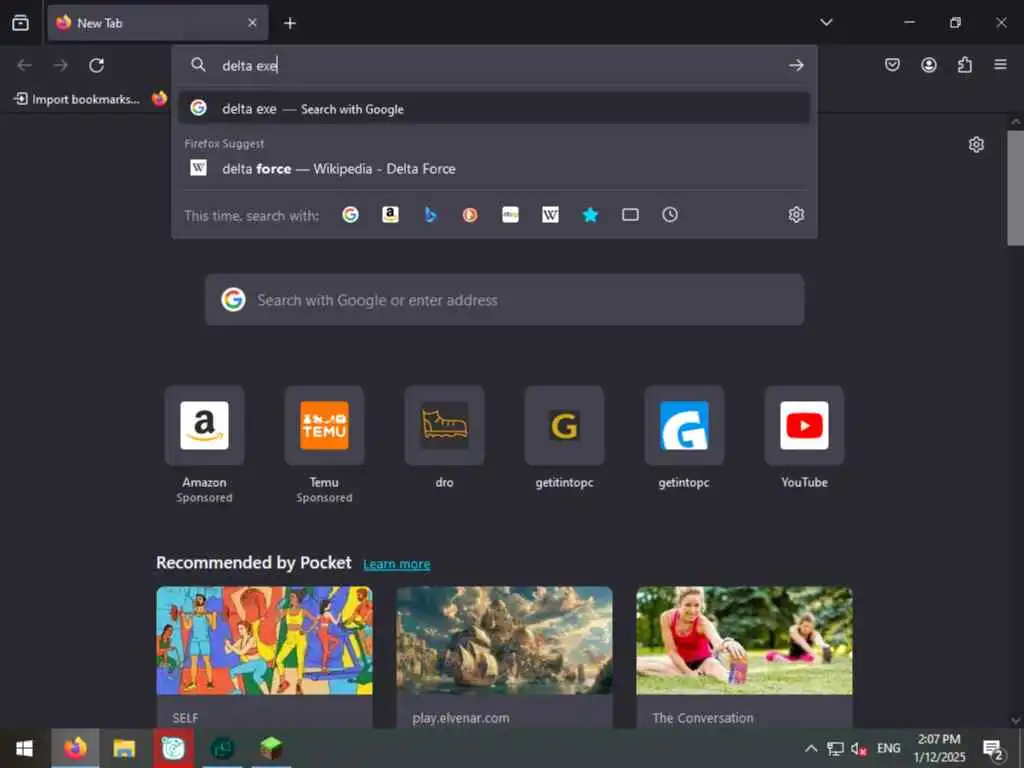Click the 'Search with Google or enter address' box
The height and width of the screenshot is (768, 1024).
click(504, 300)
